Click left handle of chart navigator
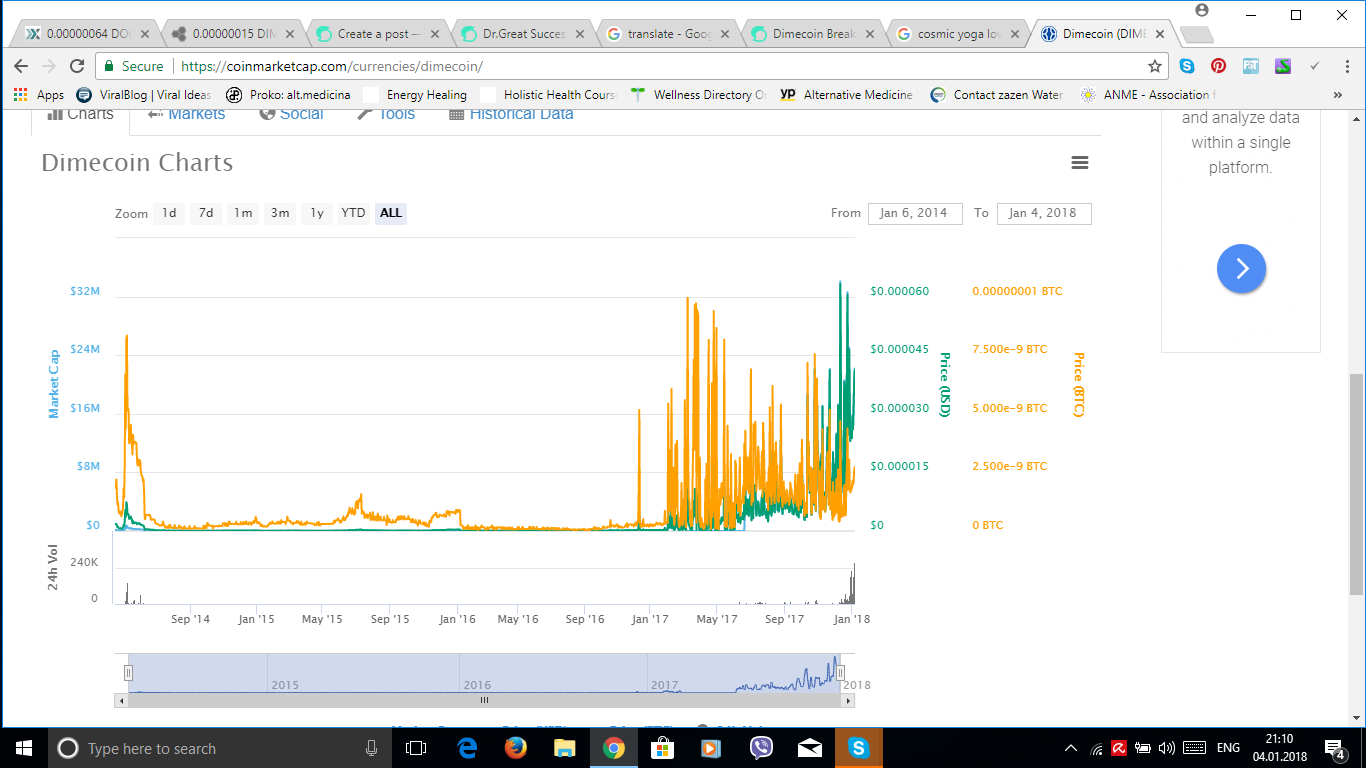1366x768 pixels. [x=128, y=673]
